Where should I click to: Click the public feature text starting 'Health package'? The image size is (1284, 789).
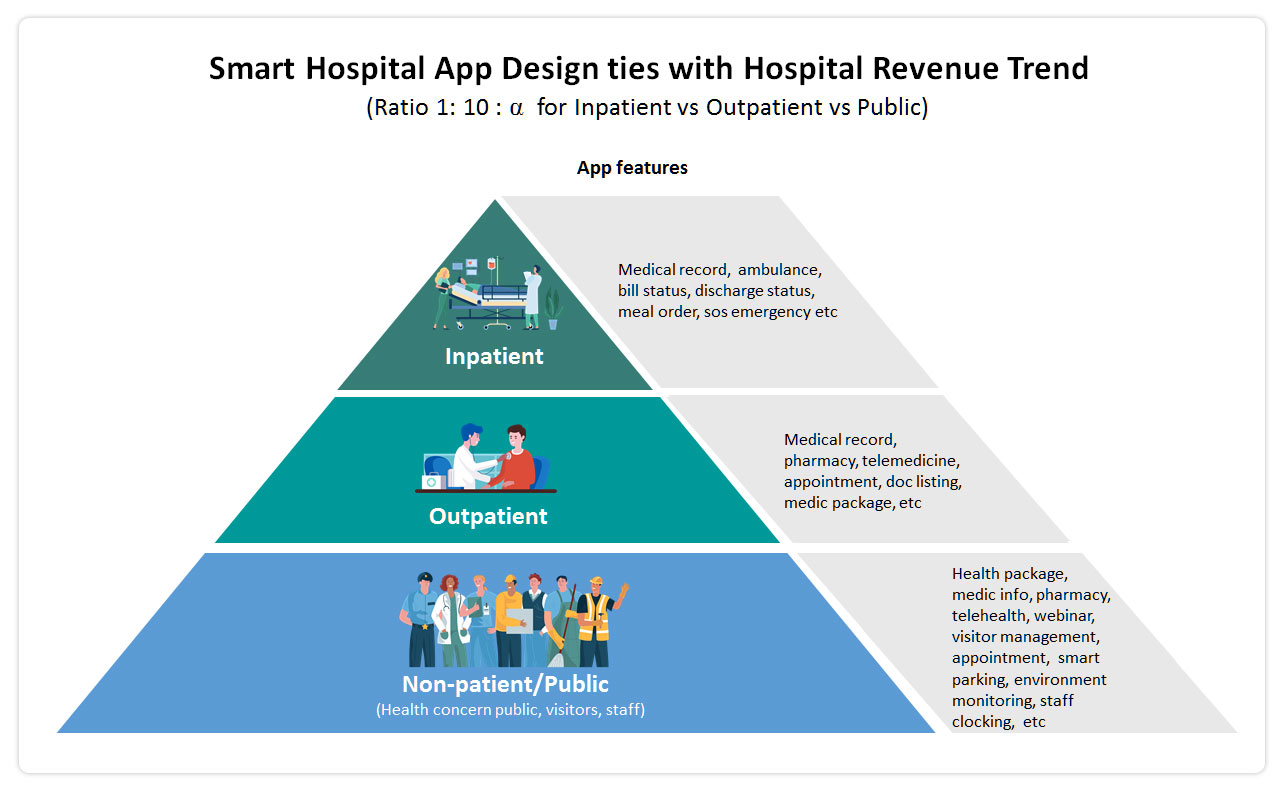coord(1031,647)
